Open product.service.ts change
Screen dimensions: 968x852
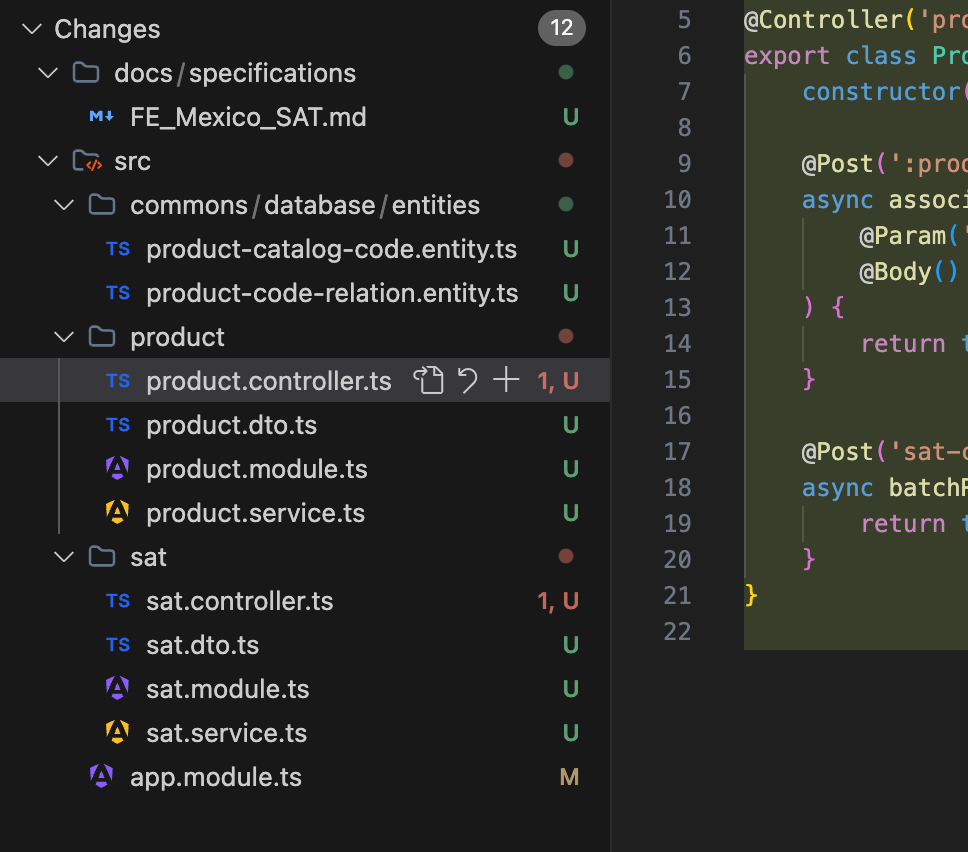[305, 512]
